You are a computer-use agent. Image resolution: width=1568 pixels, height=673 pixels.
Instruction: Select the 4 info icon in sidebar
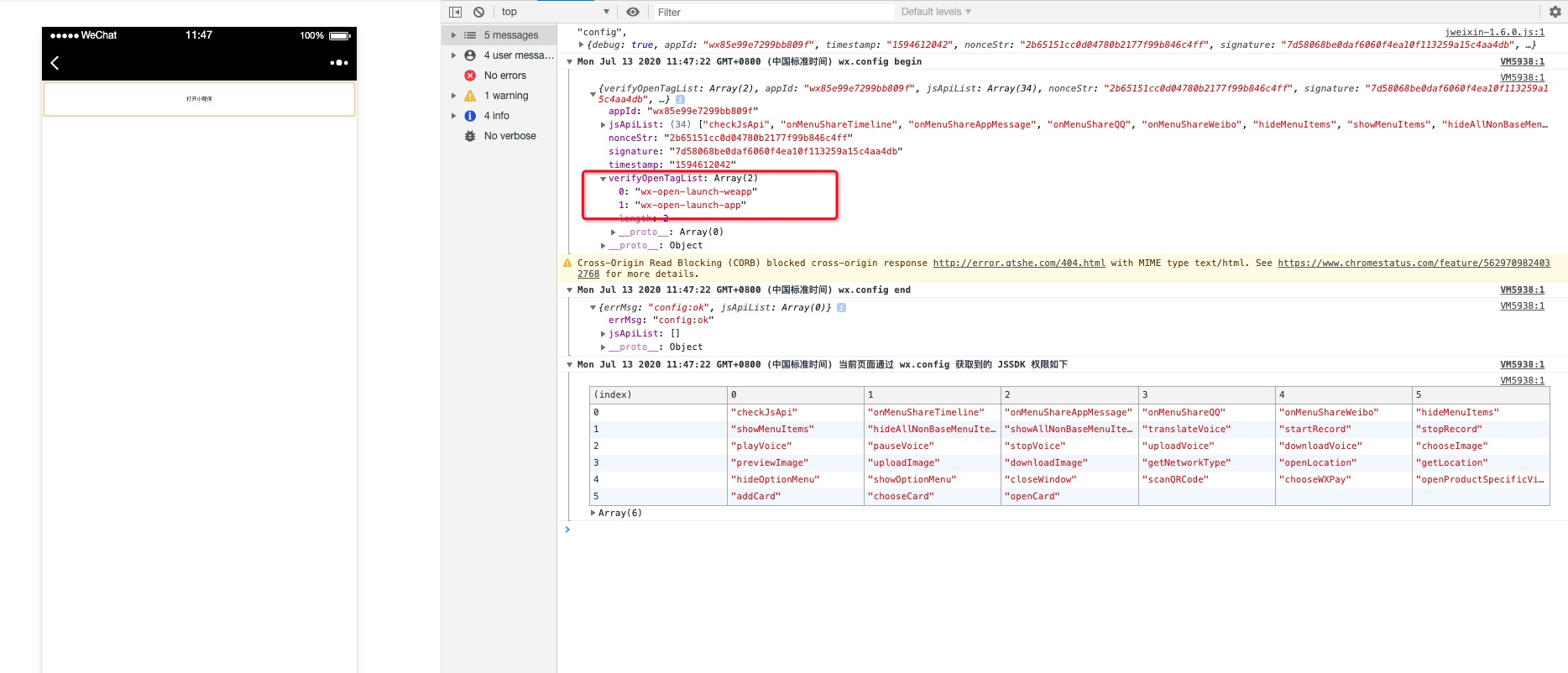click(x=470, y=116)
